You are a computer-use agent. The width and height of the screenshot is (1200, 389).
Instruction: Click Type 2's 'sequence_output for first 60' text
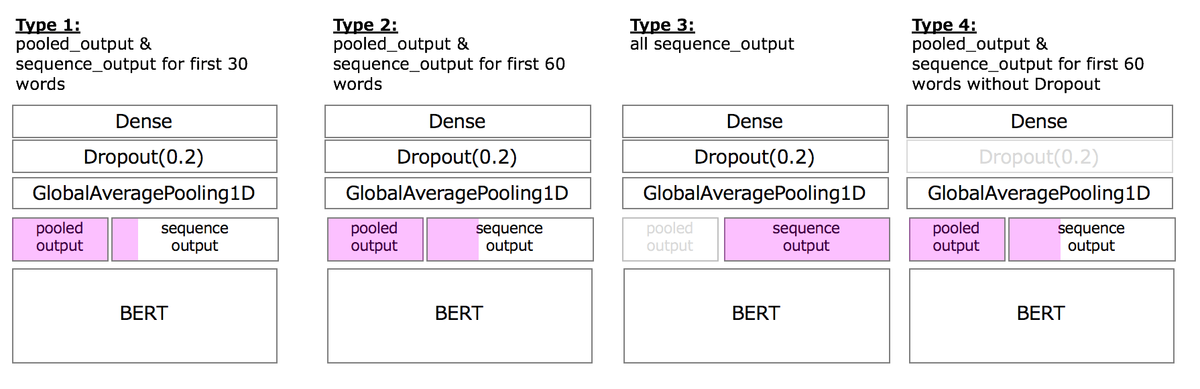(x=449, y=64)
